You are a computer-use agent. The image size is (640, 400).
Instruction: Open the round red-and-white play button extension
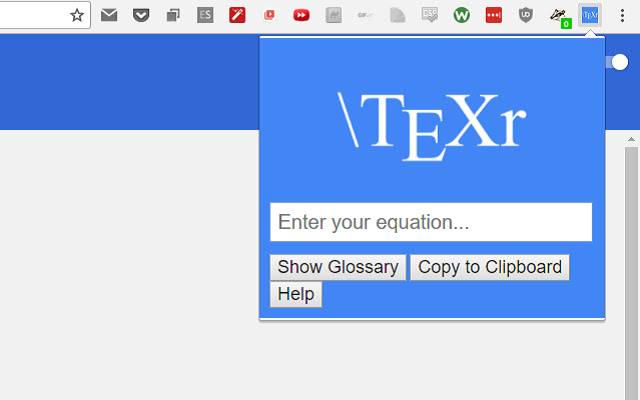tap(269, 16)
